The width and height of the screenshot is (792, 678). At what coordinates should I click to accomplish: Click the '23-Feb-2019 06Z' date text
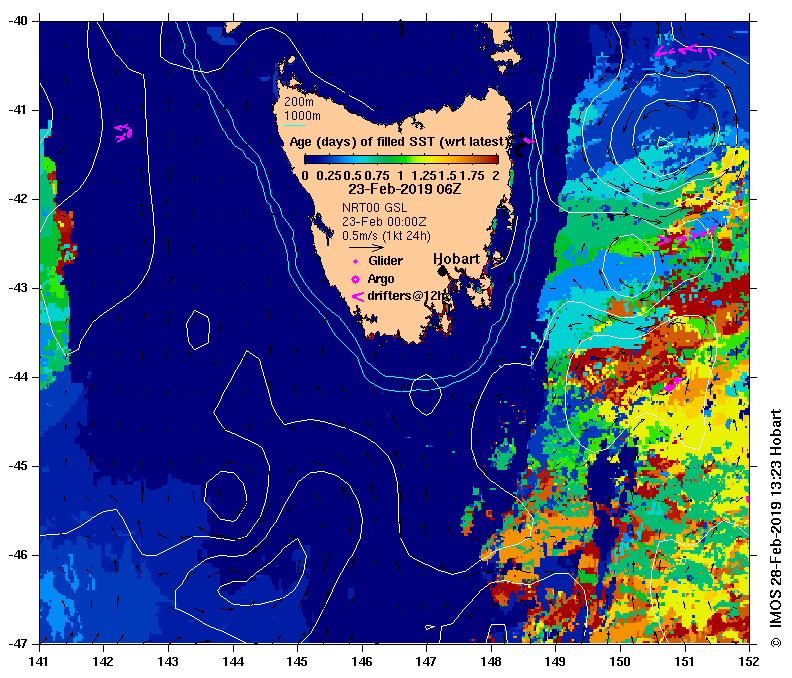click(x=405, y=189)
